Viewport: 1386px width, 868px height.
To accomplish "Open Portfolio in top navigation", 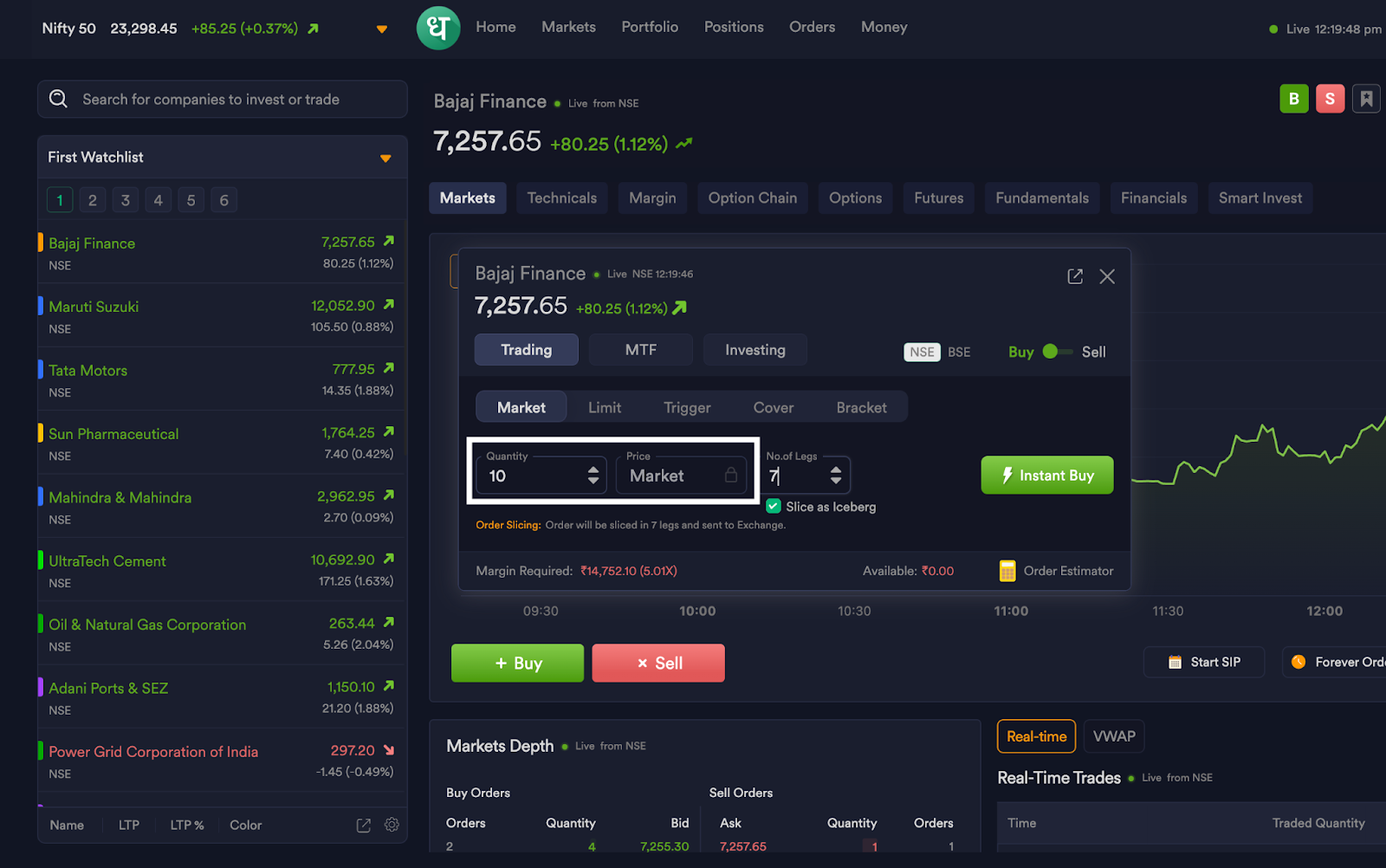I will coord(650,27).
